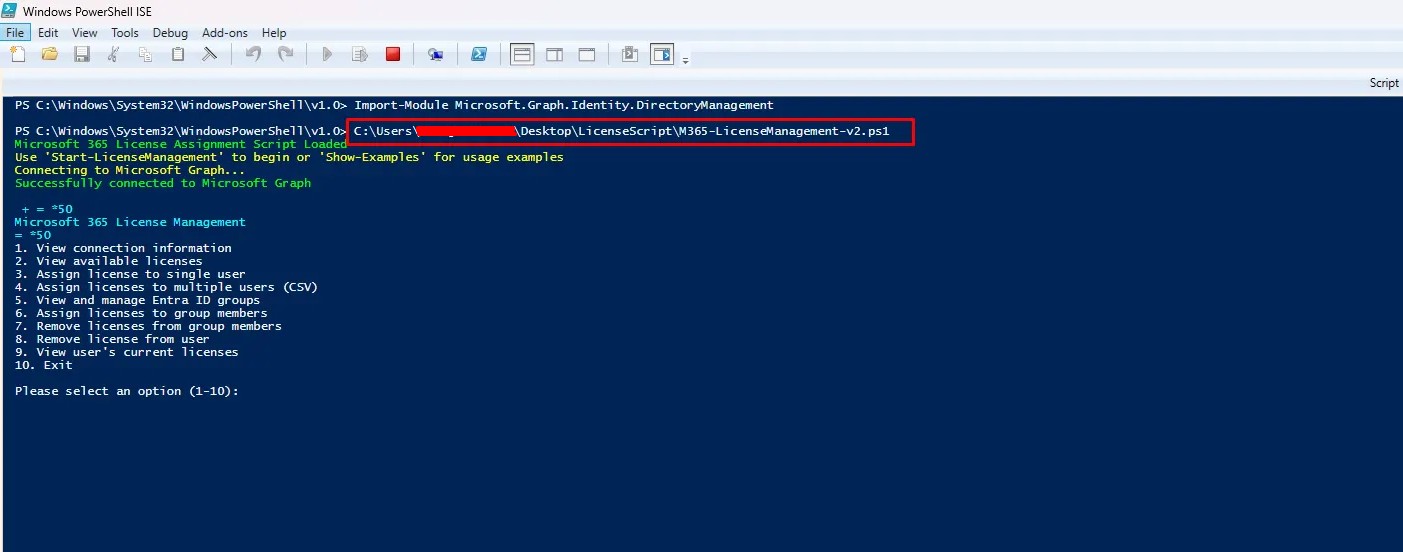The height and width of the screenshot is (552, 1403).
Task: Open the Add-ons menu
Action: [225, 33]
